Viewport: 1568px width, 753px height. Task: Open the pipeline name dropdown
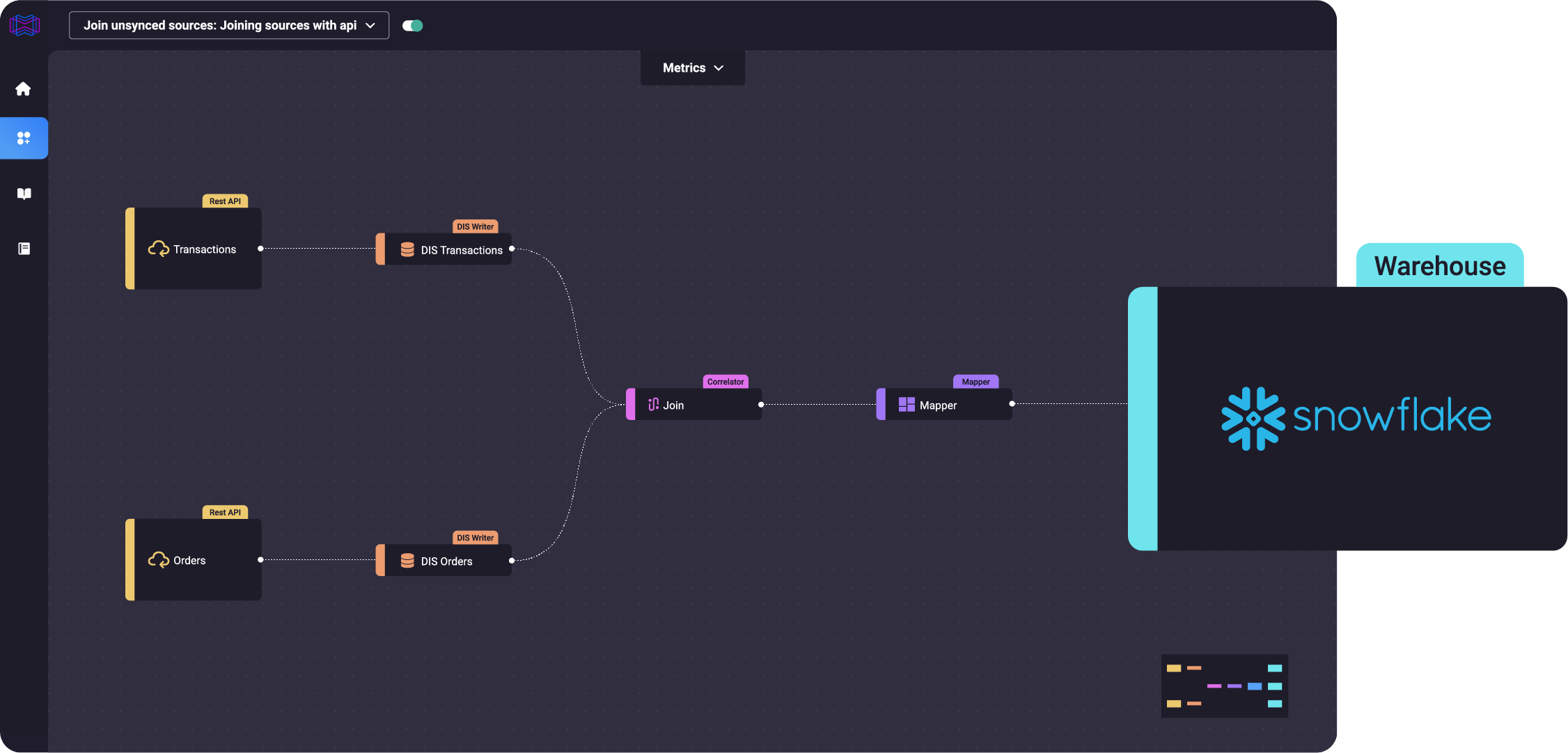pos(229,25)
